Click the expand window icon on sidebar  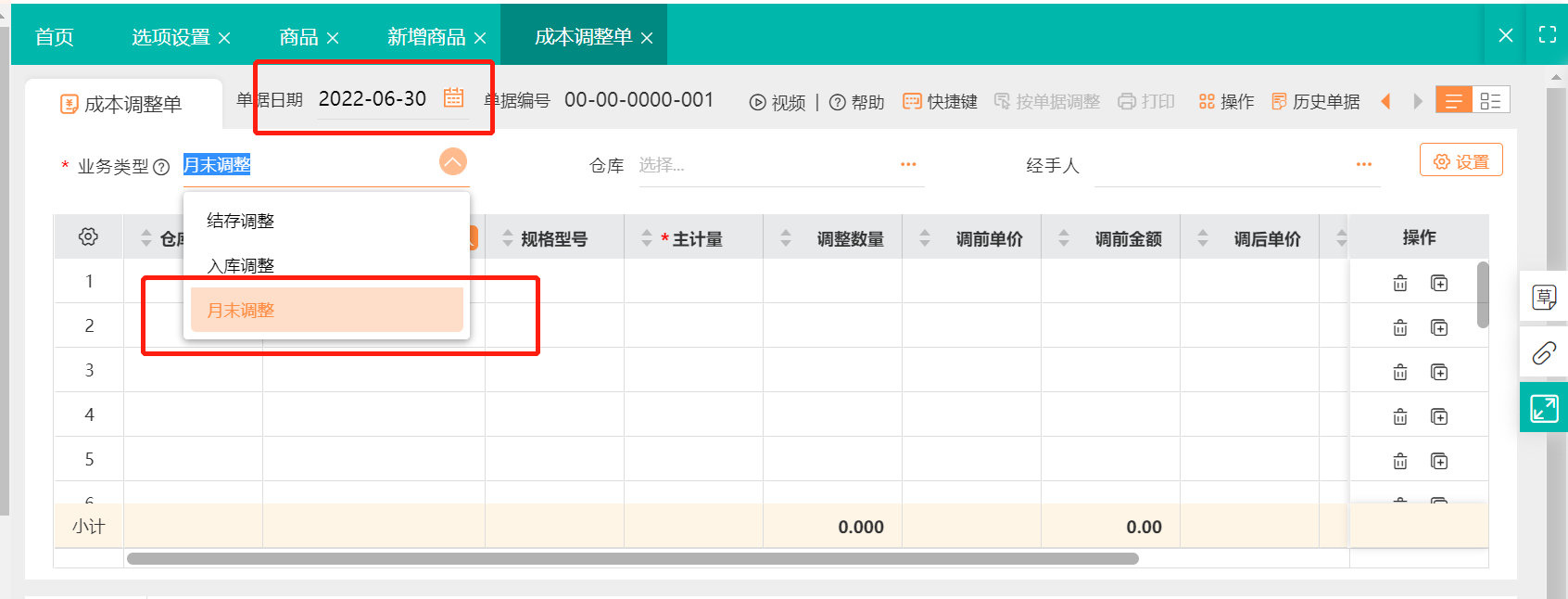tap(1543, 408)
